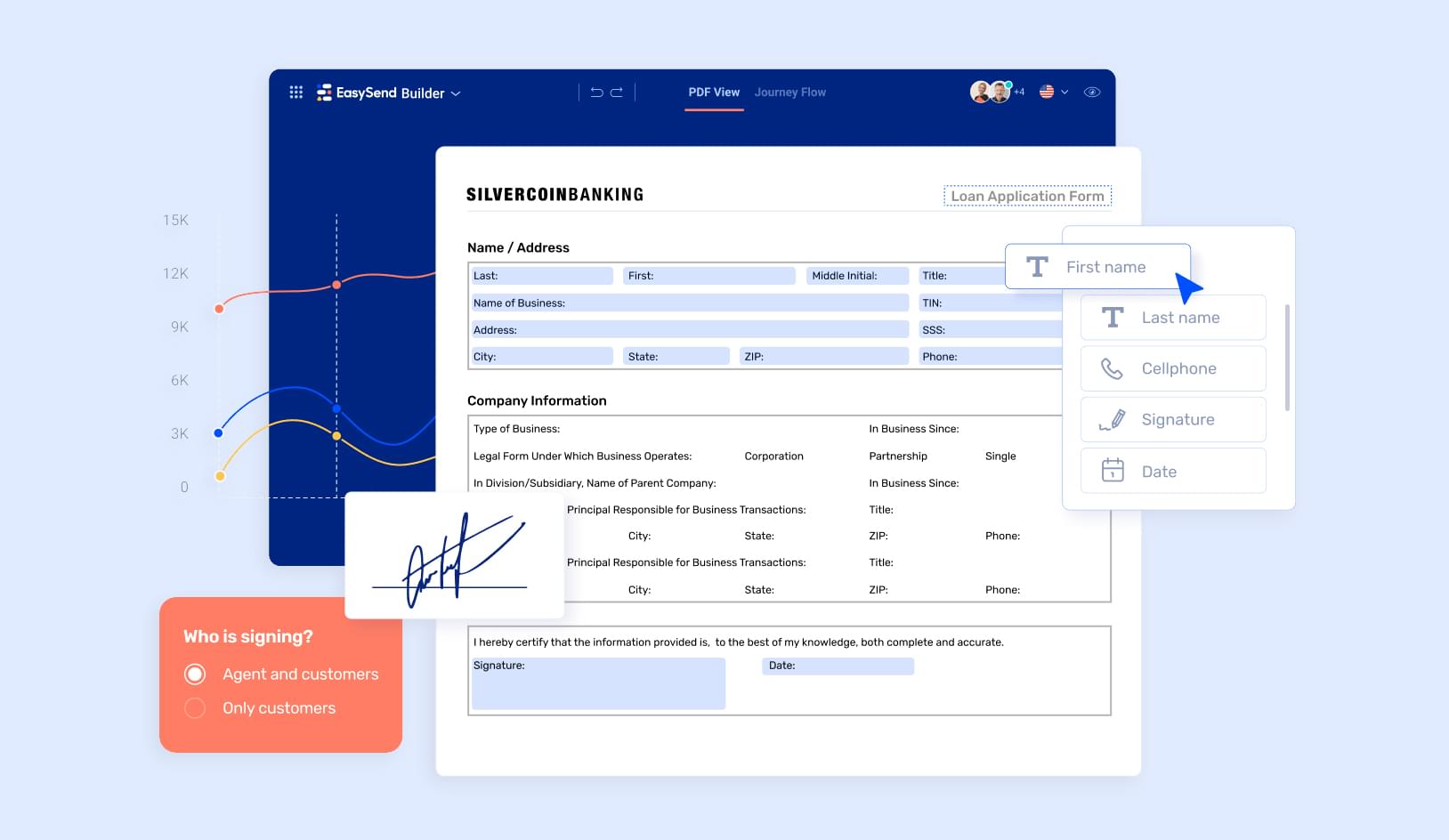The height and width of the screenshot is (840, 1449).
Task: Click the US flag language icon
Action: click(1047, 92)
